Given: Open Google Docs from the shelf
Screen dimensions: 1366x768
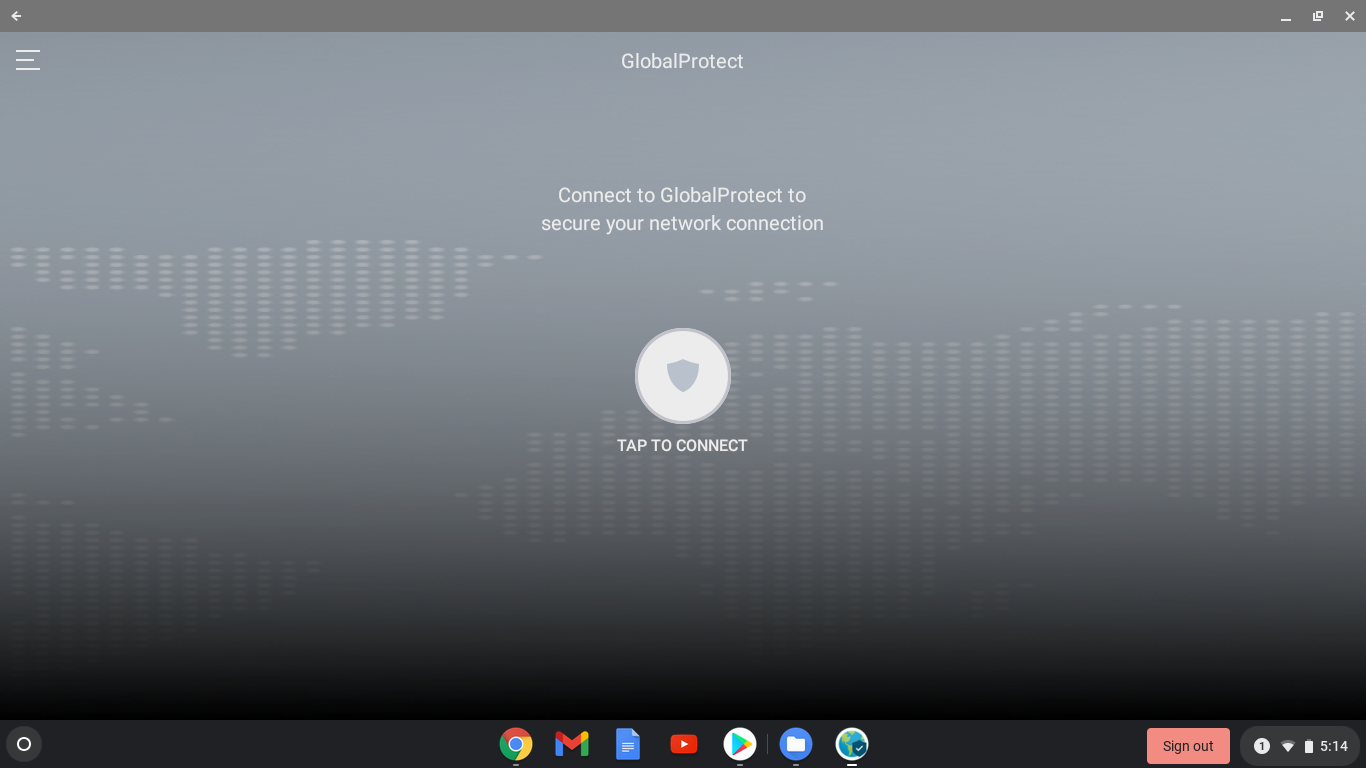Looking at the screenshot, I should (628, 744).
